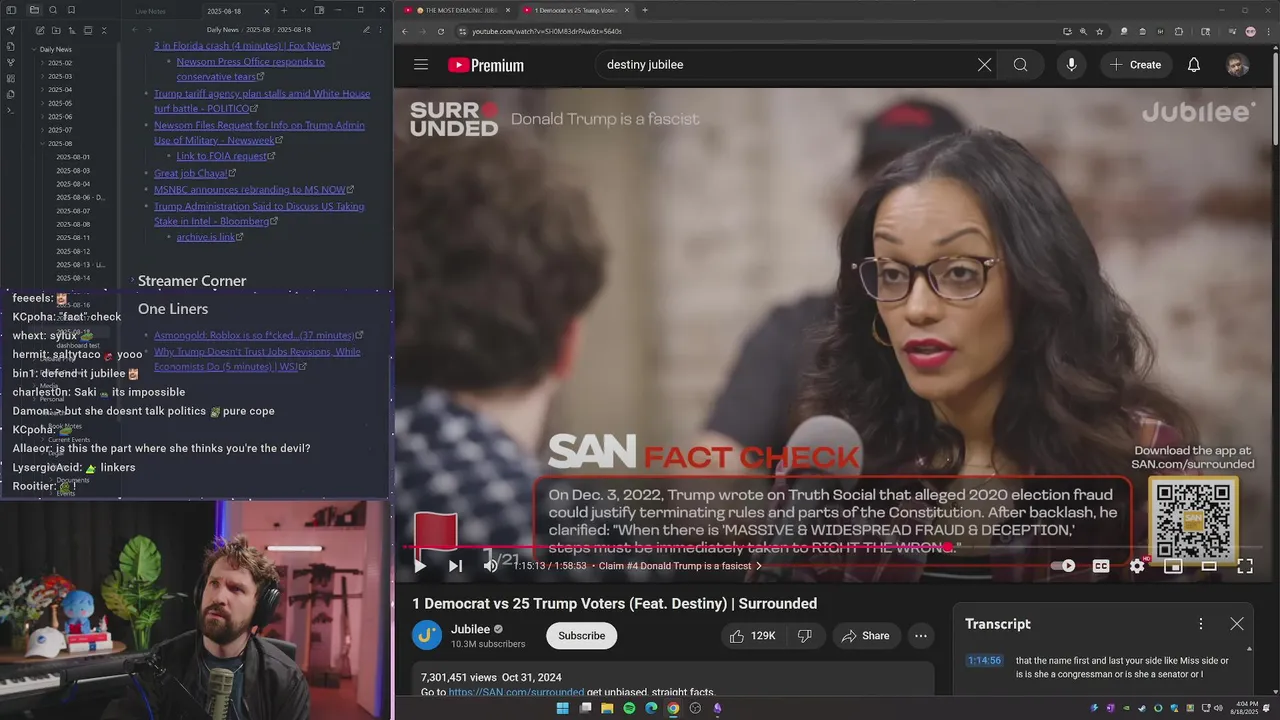The height and width of the screenshot is (720, 1280).
Task: Mute the video volume
Action: [x=490, y=566]
